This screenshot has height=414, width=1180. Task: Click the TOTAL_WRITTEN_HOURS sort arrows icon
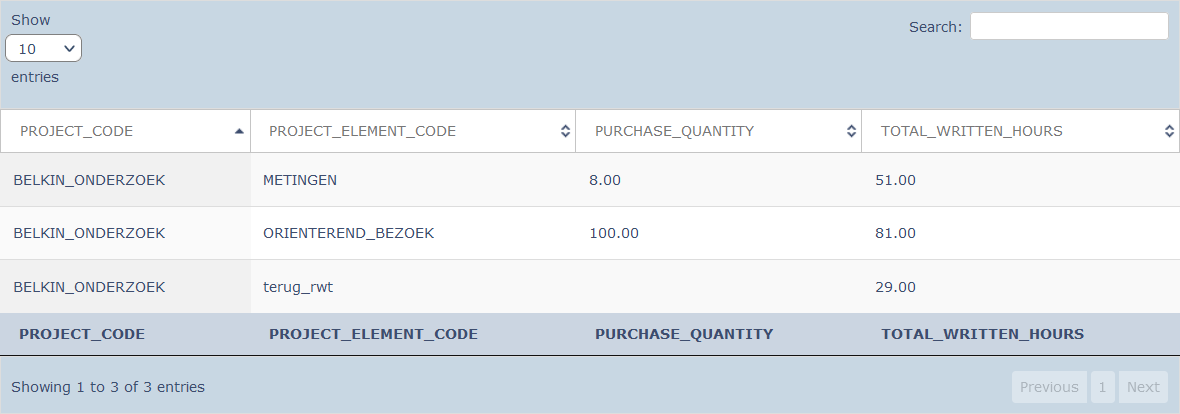1169,131
